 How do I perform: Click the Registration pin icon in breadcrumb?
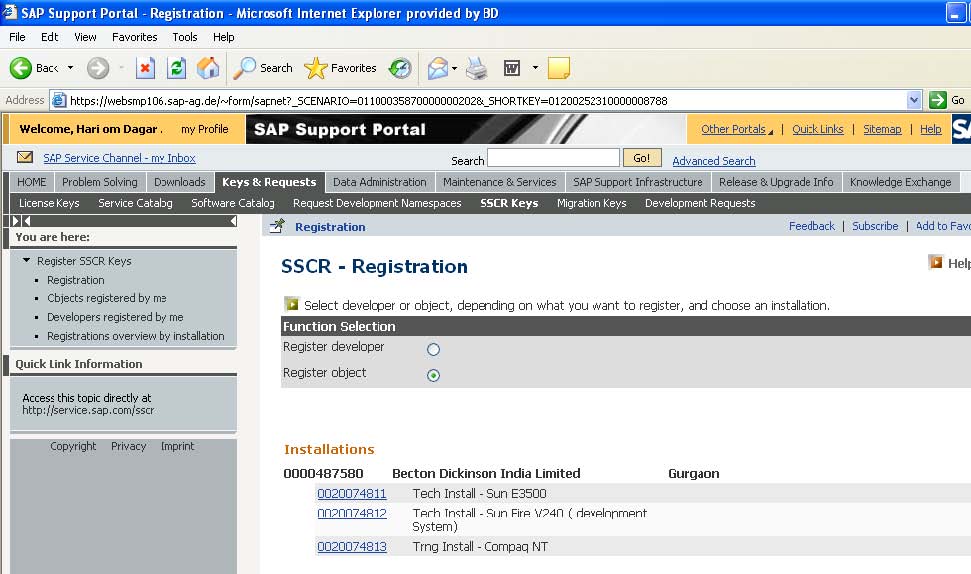coord(277,226)
